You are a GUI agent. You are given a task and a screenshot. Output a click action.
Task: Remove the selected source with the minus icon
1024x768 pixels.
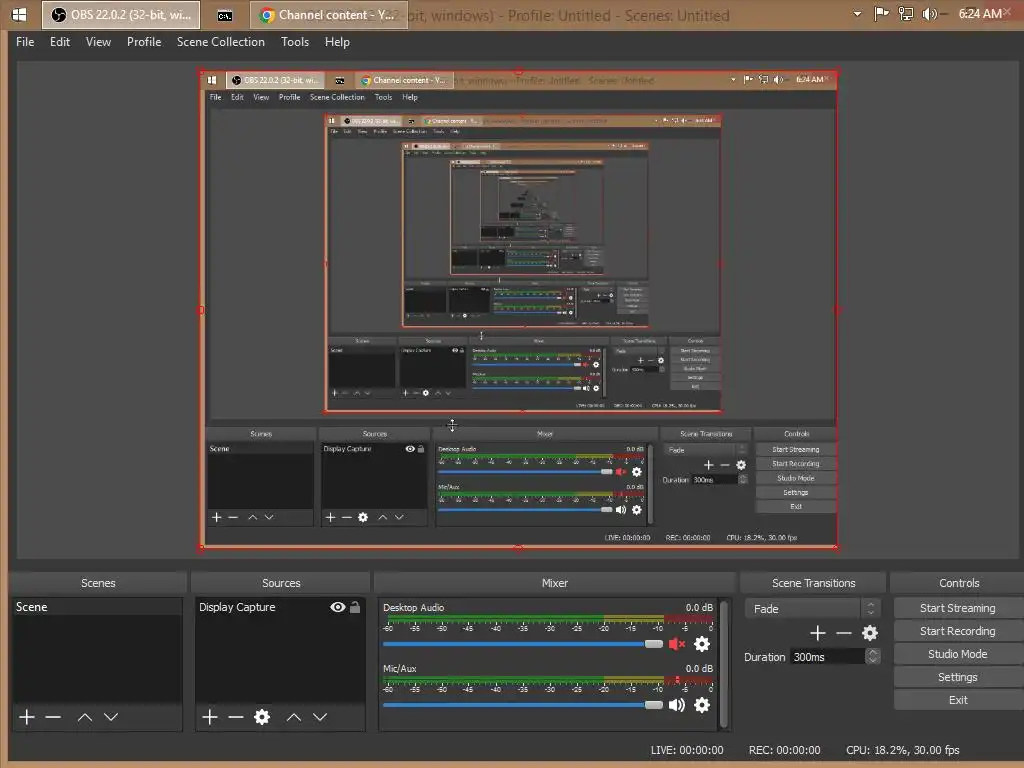pyautogui.click(x=236, y=717)
